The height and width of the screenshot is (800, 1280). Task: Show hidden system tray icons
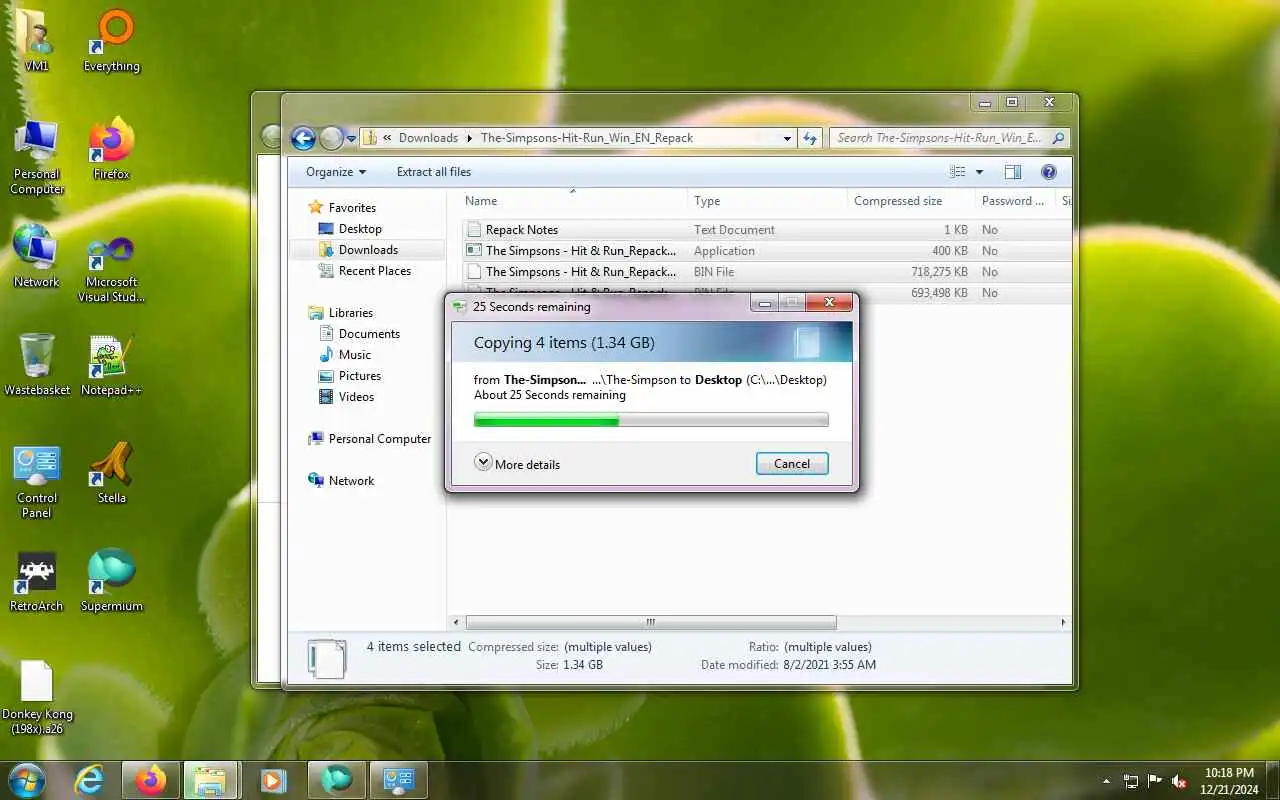click(1106, 781)
